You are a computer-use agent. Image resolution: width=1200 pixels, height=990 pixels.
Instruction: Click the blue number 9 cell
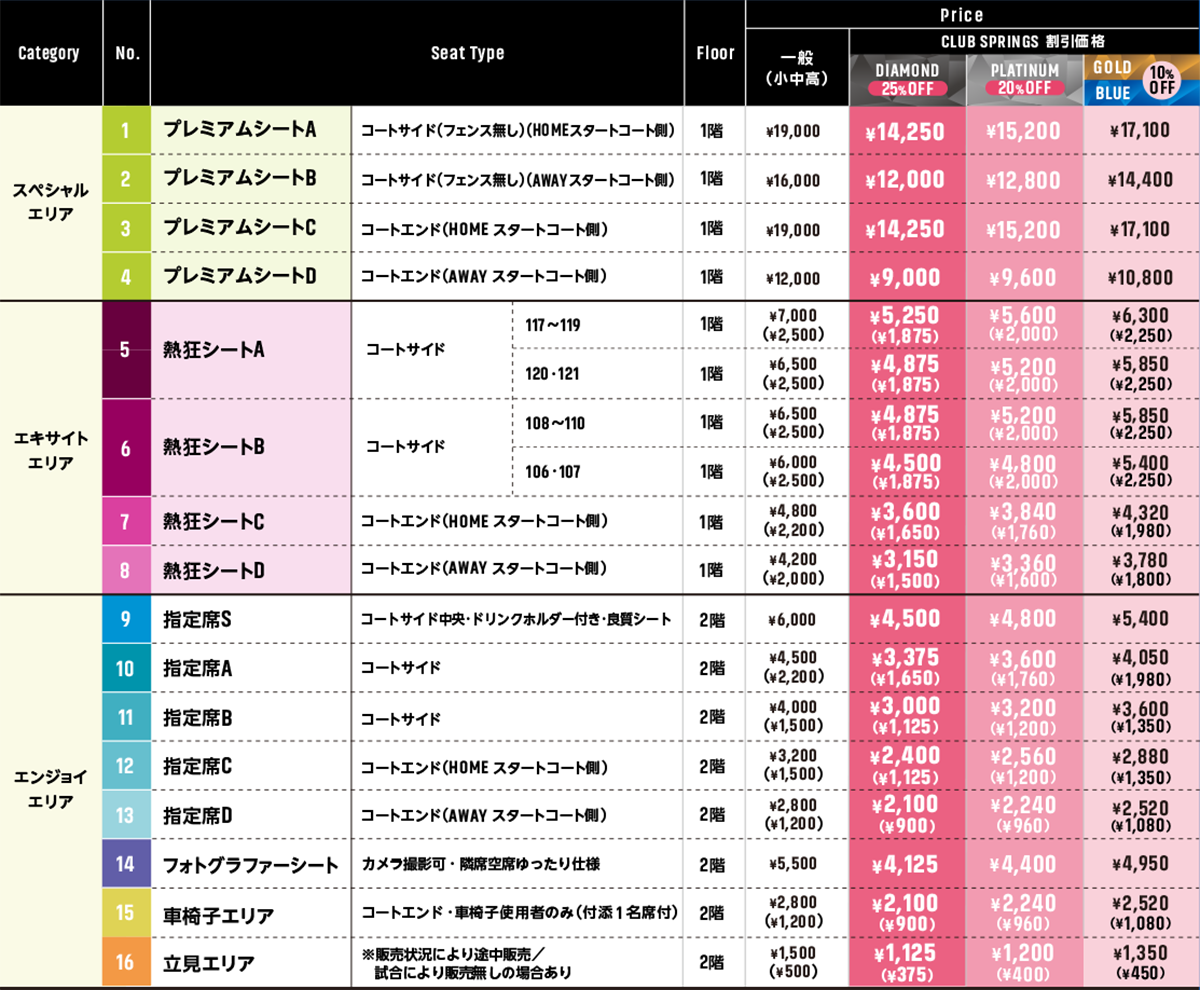(126, 620)
